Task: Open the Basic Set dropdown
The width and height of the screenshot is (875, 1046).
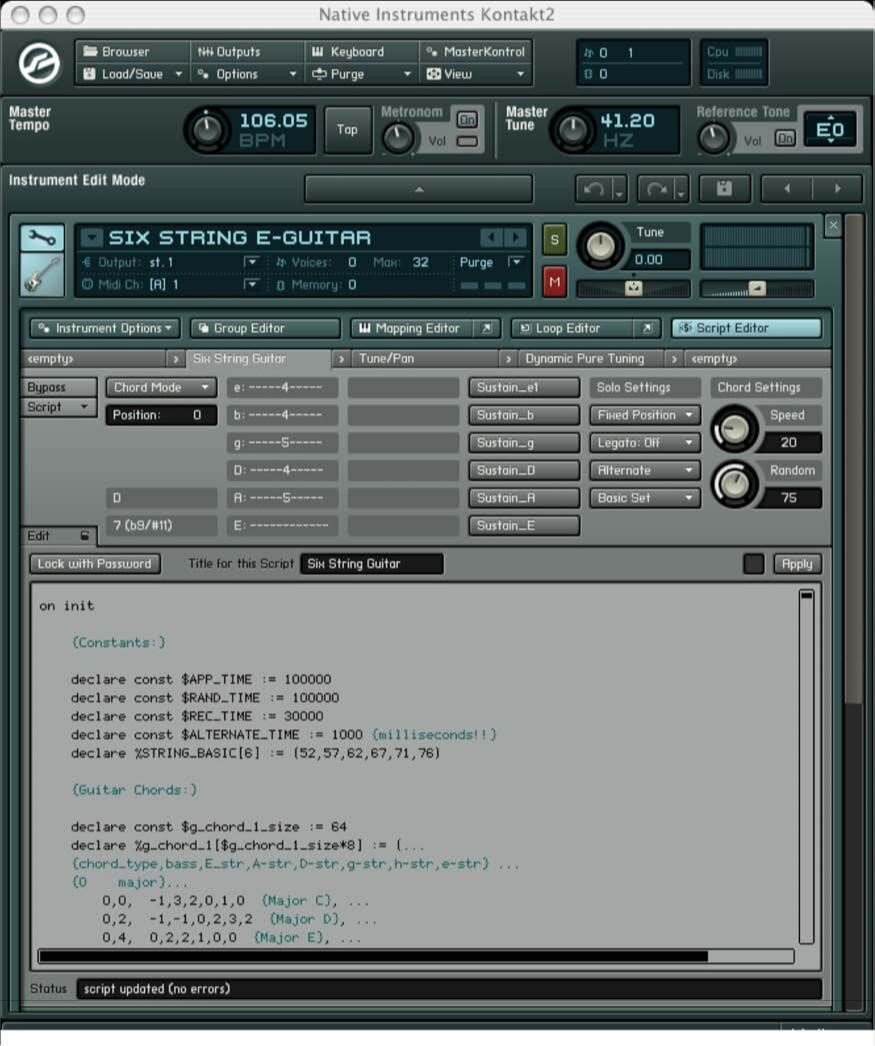Action: (x=645, y=498)
